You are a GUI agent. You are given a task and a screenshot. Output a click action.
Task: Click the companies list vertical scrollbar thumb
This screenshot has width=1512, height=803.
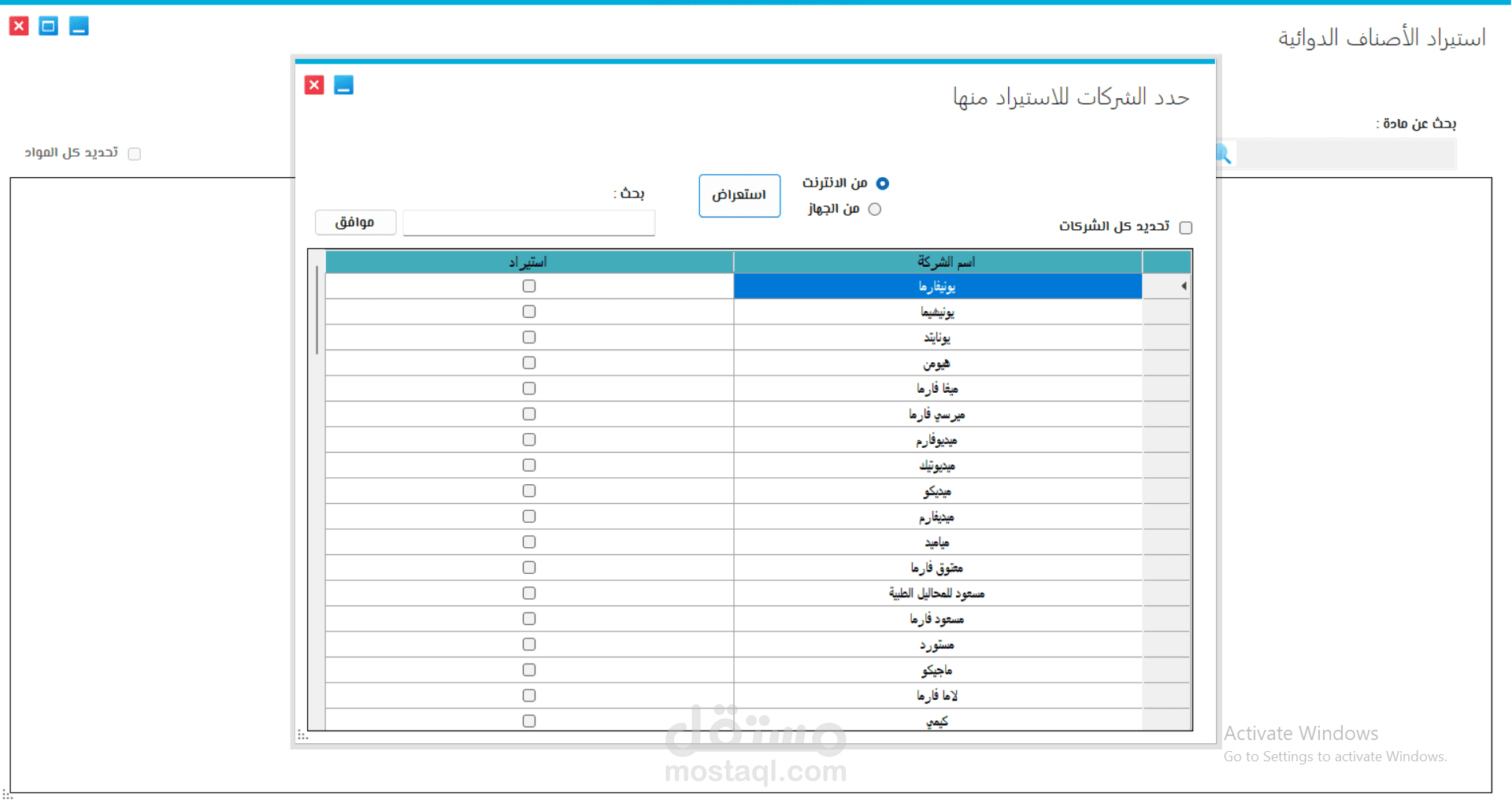[x=317, y=310]
